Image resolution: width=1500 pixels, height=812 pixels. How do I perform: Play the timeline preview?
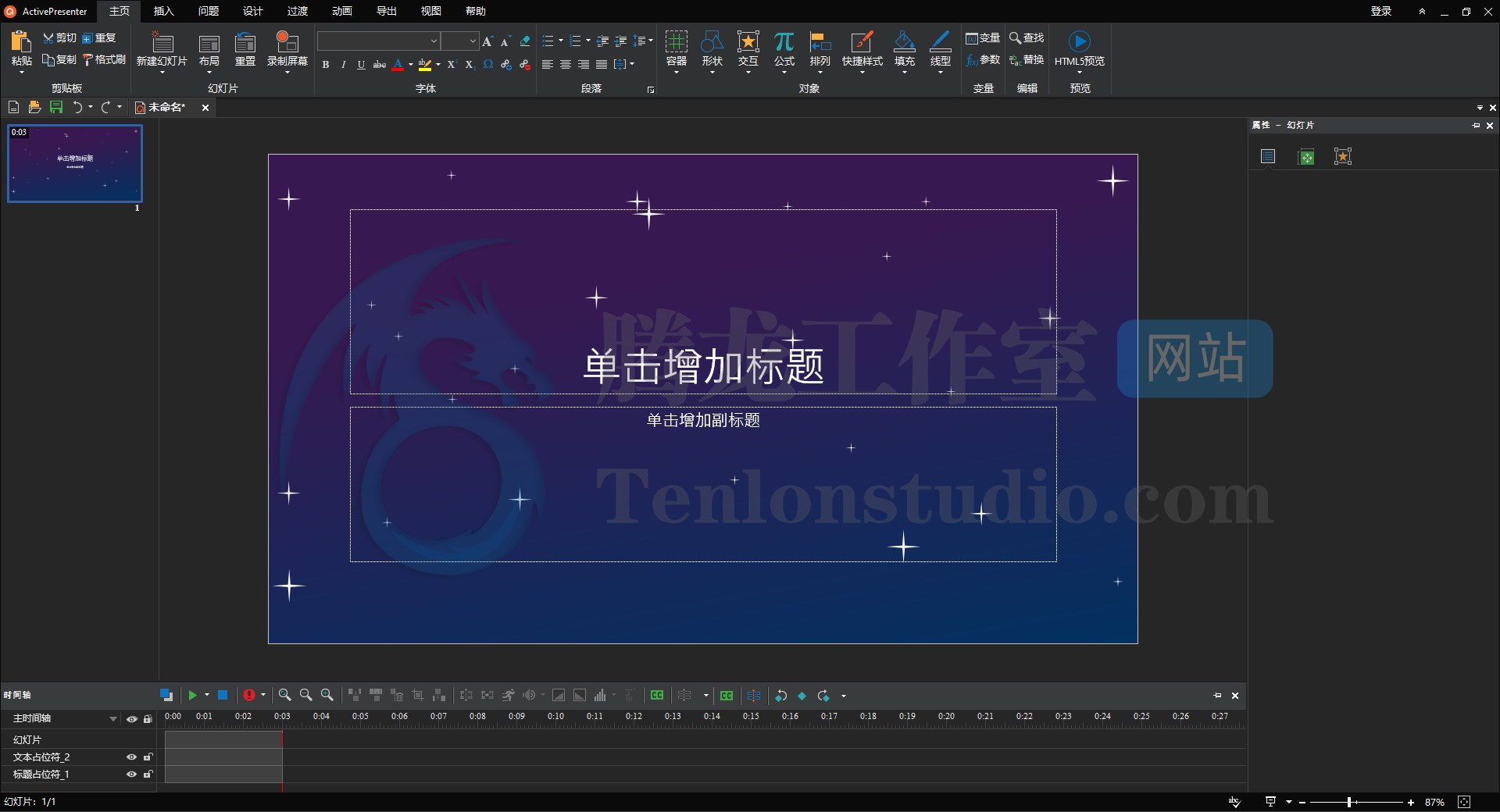coord(192,695)
